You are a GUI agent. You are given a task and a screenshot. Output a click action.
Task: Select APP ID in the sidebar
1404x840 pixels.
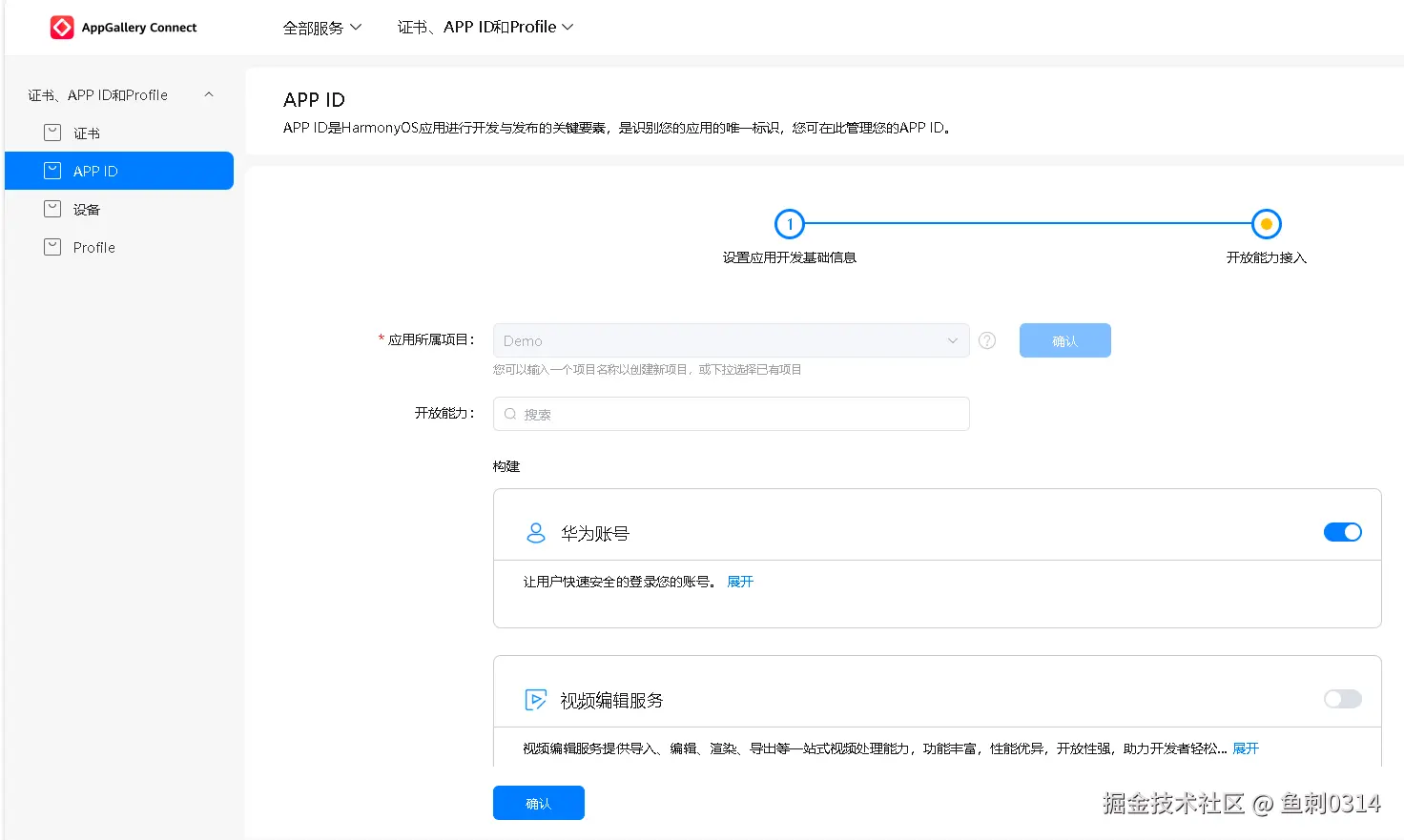(x=119, y=171)
